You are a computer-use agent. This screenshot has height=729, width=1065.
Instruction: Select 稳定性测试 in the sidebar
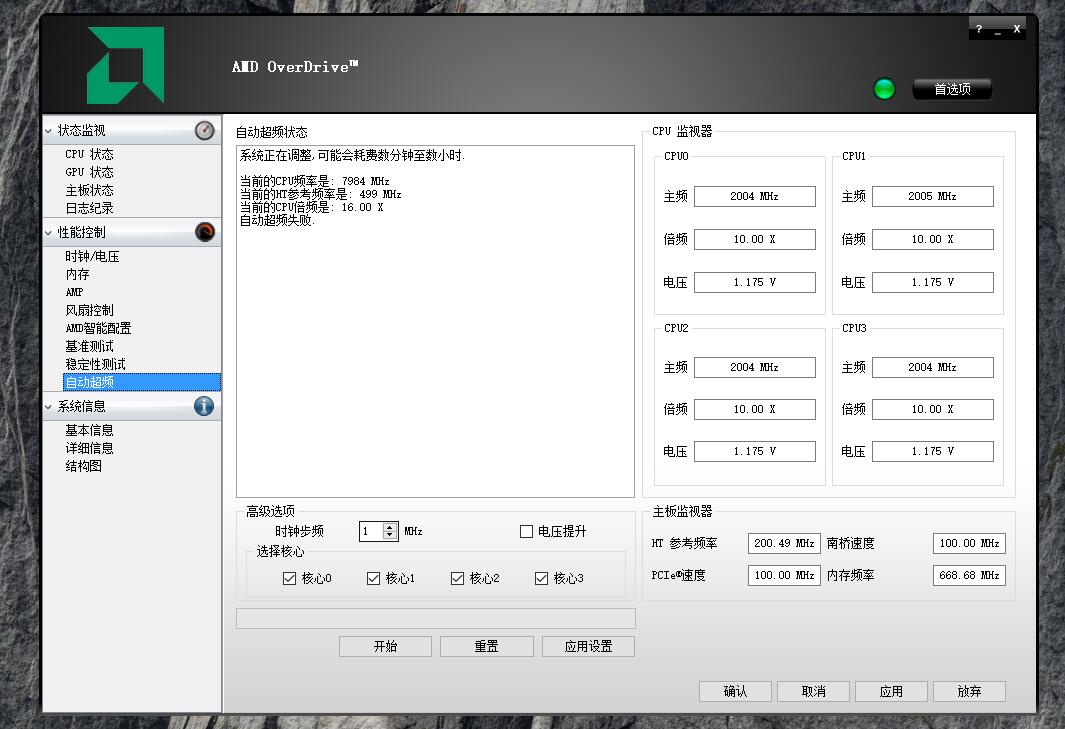[95, 364]
